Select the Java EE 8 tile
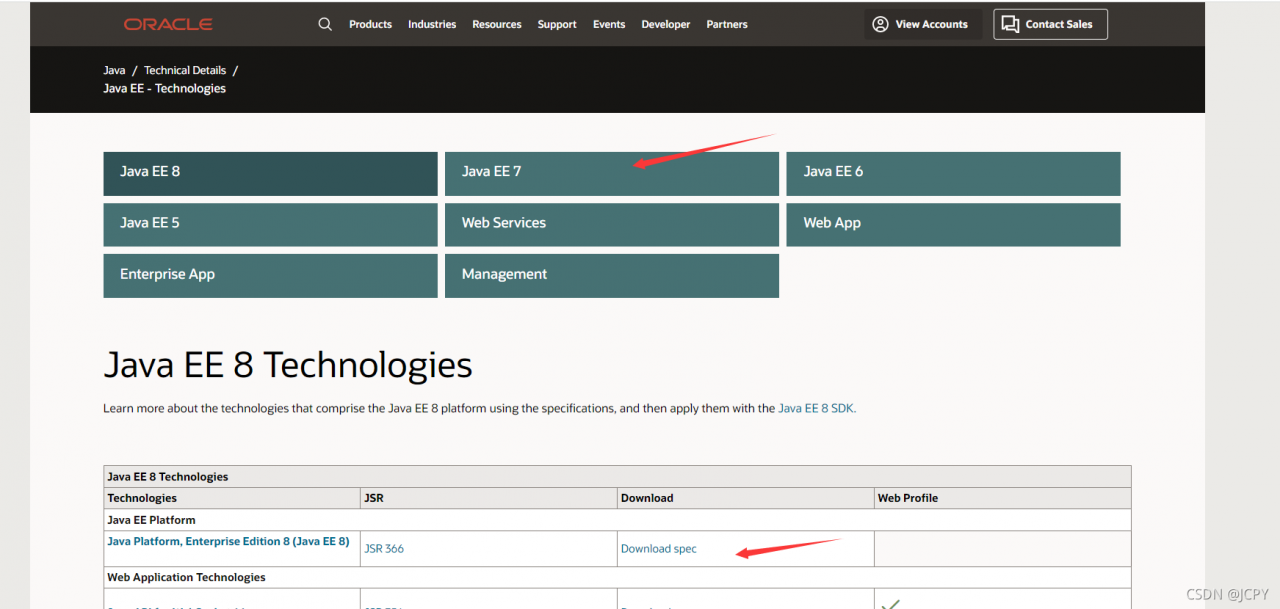This screenshot has width=1280, height=609. pyautogui.click(x=270, y=173)
